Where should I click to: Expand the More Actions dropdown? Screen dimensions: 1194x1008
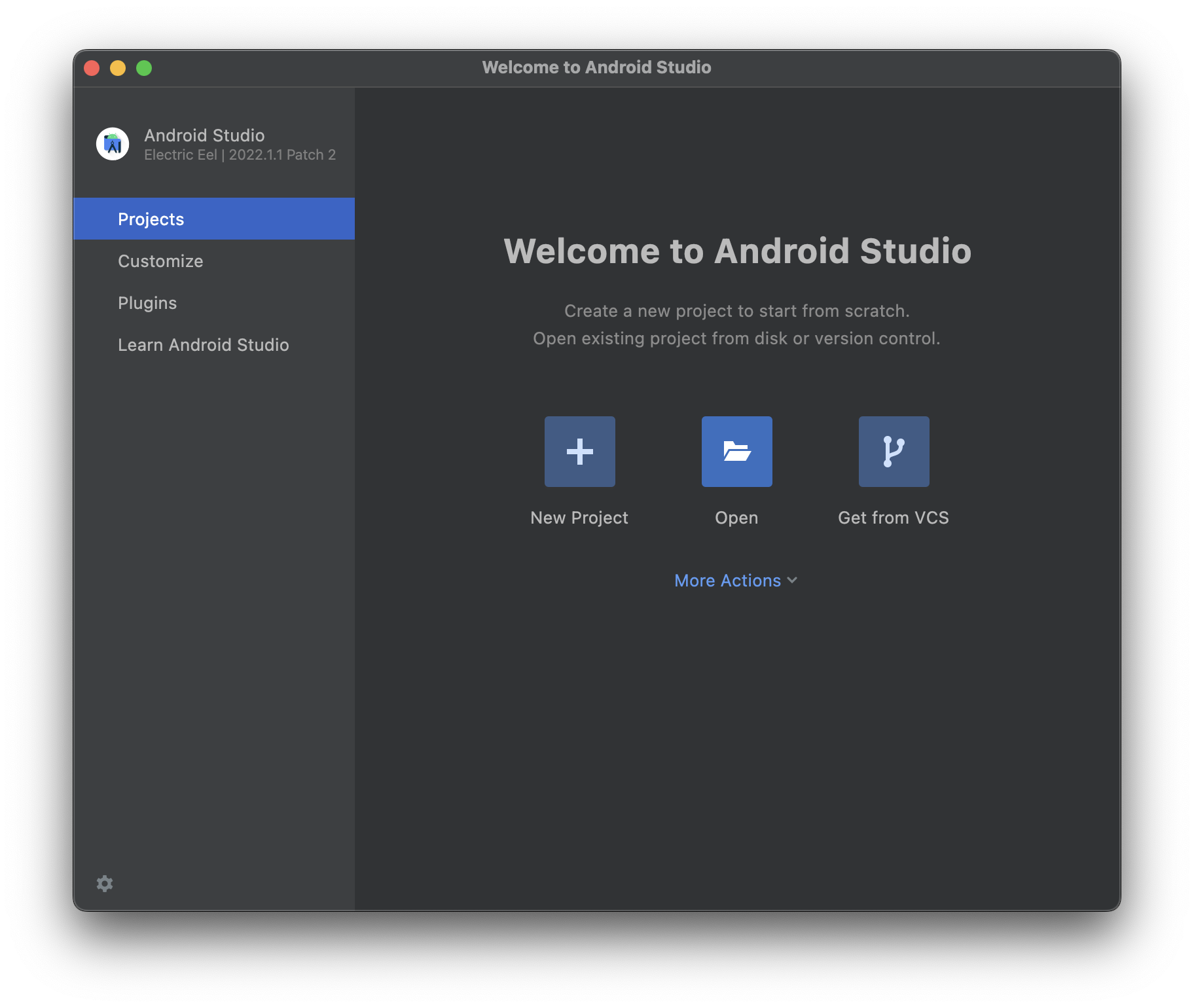point(736,580)
